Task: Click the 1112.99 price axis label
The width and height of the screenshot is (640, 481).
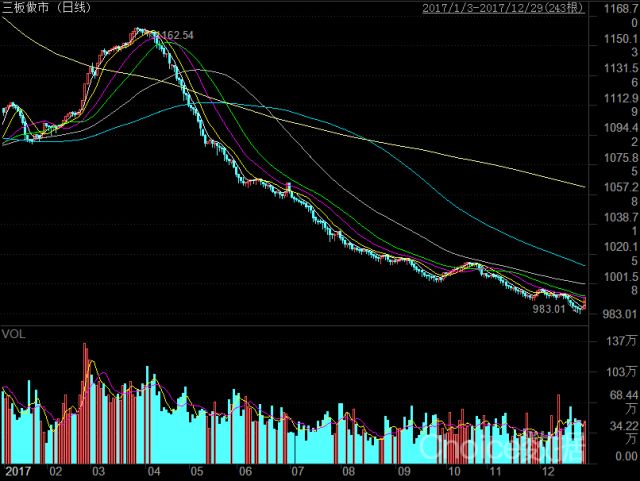Action: pyautogui.click(x=620, y=105)
